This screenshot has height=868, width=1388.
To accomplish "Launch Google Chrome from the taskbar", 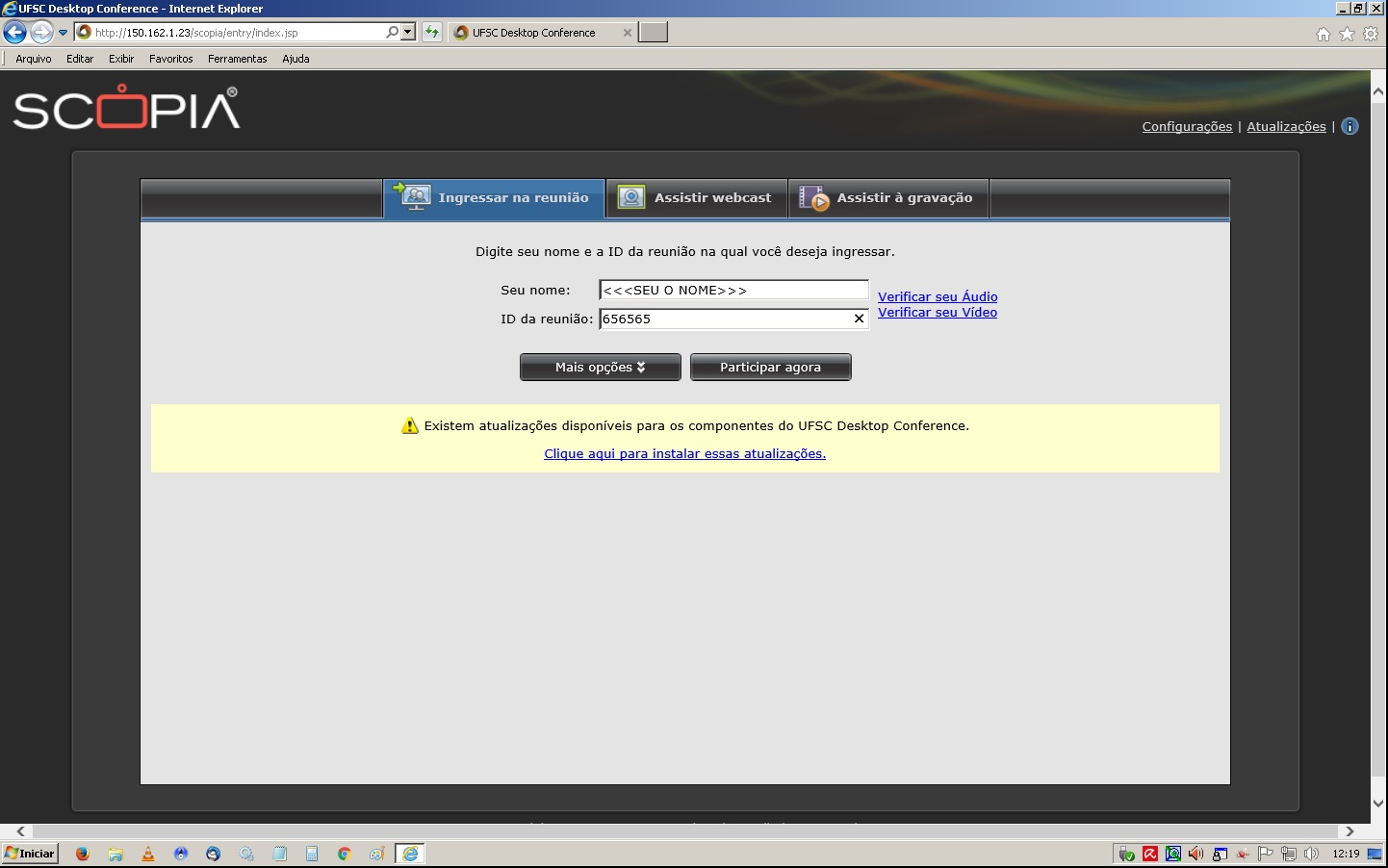I will [345, 854].
